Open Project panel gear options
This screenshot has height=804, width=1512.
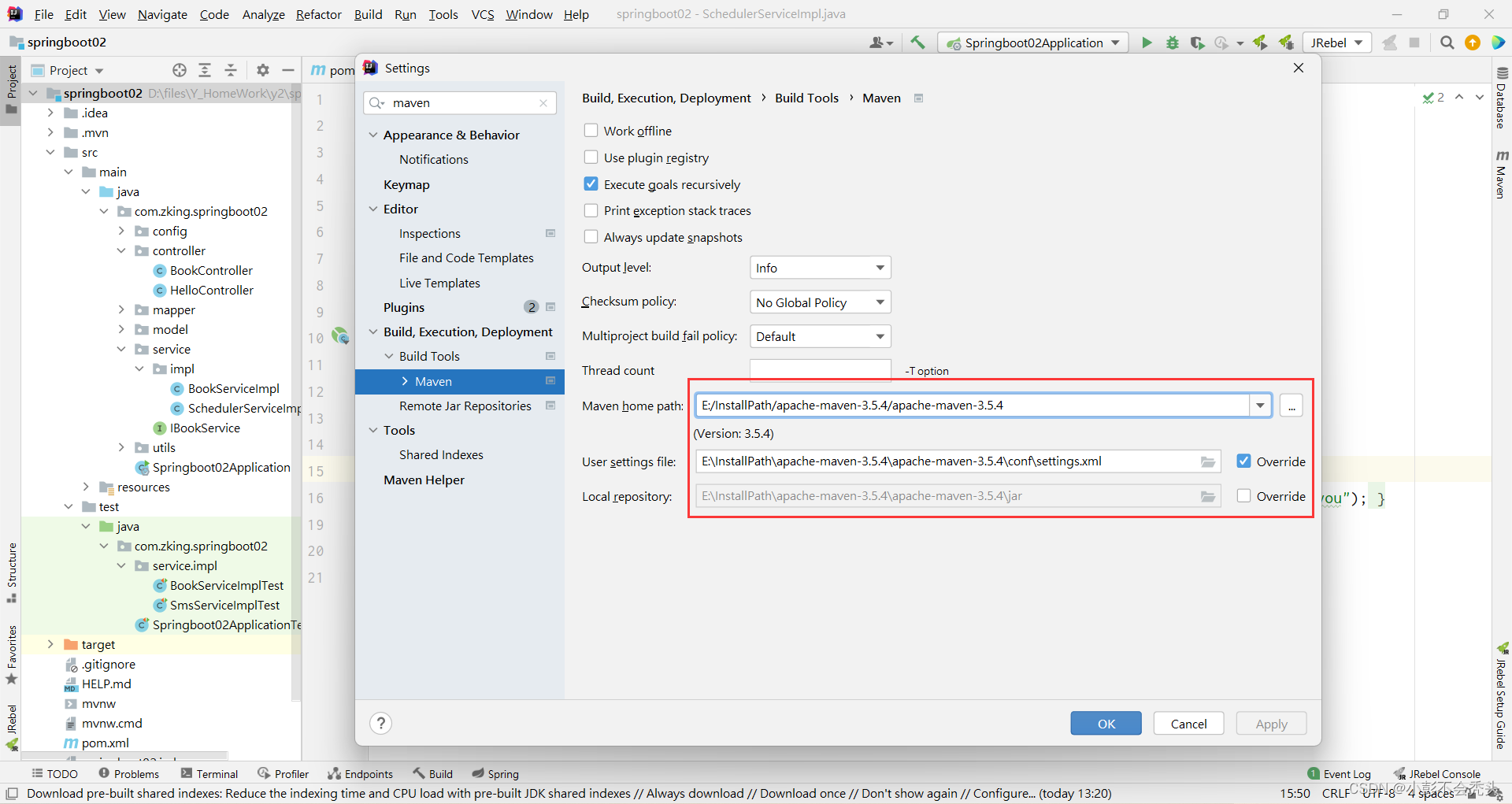click(263, 70)
